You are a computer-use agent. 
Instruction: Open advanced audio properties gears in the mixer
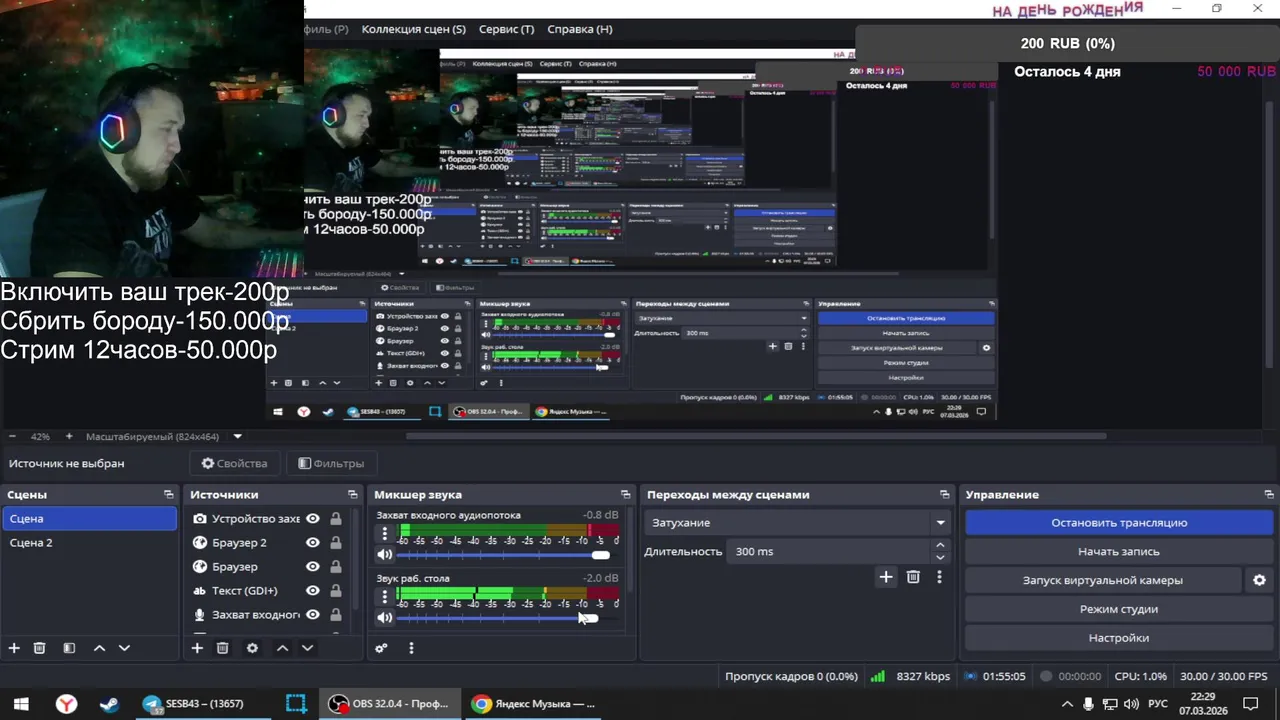tap(381, 648)
